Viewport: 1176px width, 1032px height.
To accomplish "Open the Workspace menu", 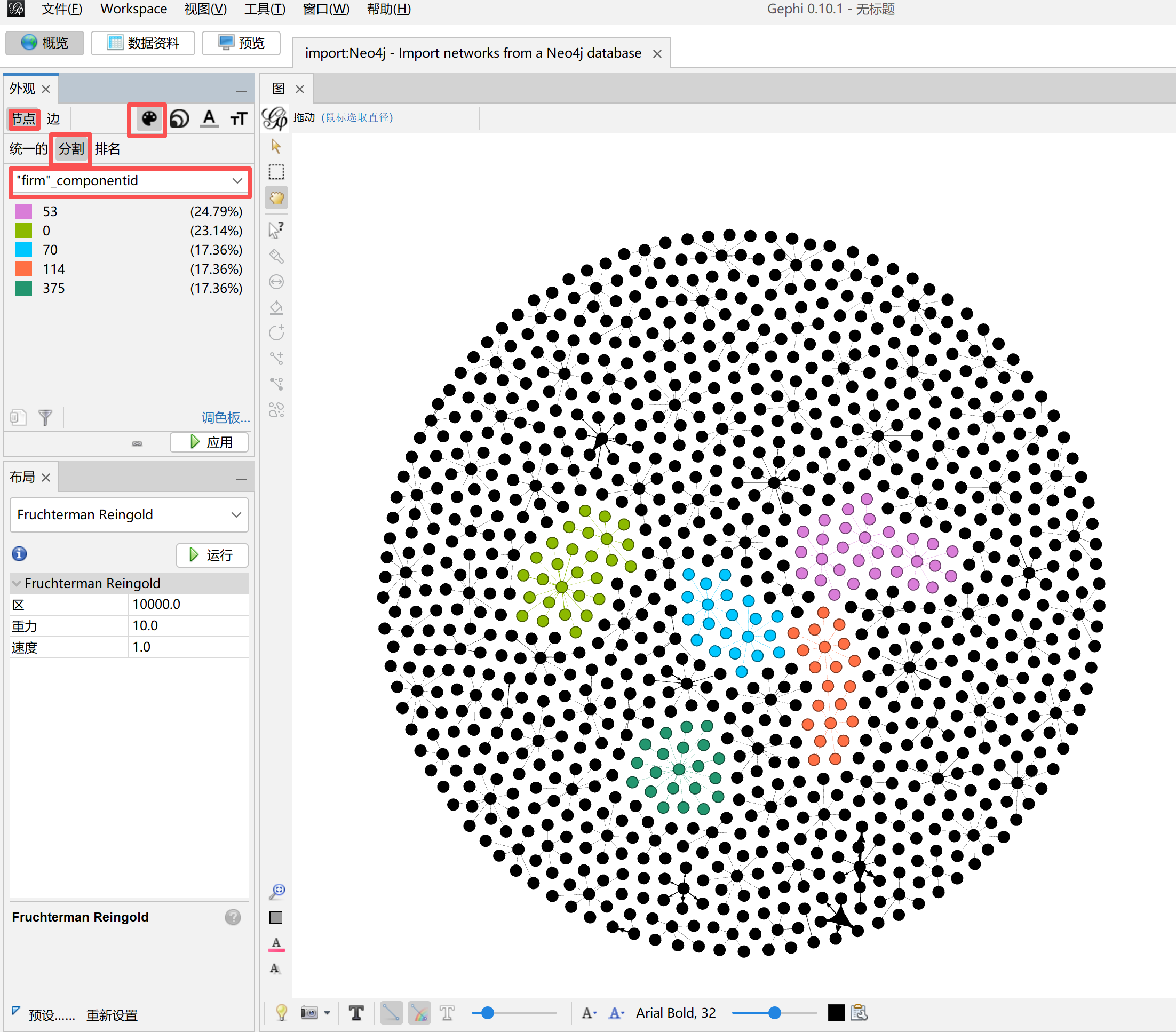I will [133, 9].
